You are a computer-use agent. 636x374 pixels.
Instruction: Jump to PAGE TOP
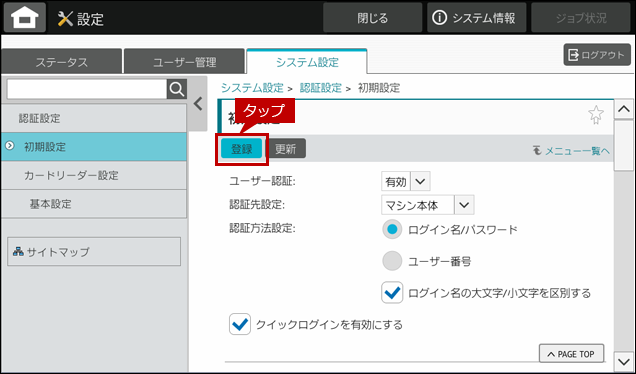pyautogui.click(x=571, y=354)
